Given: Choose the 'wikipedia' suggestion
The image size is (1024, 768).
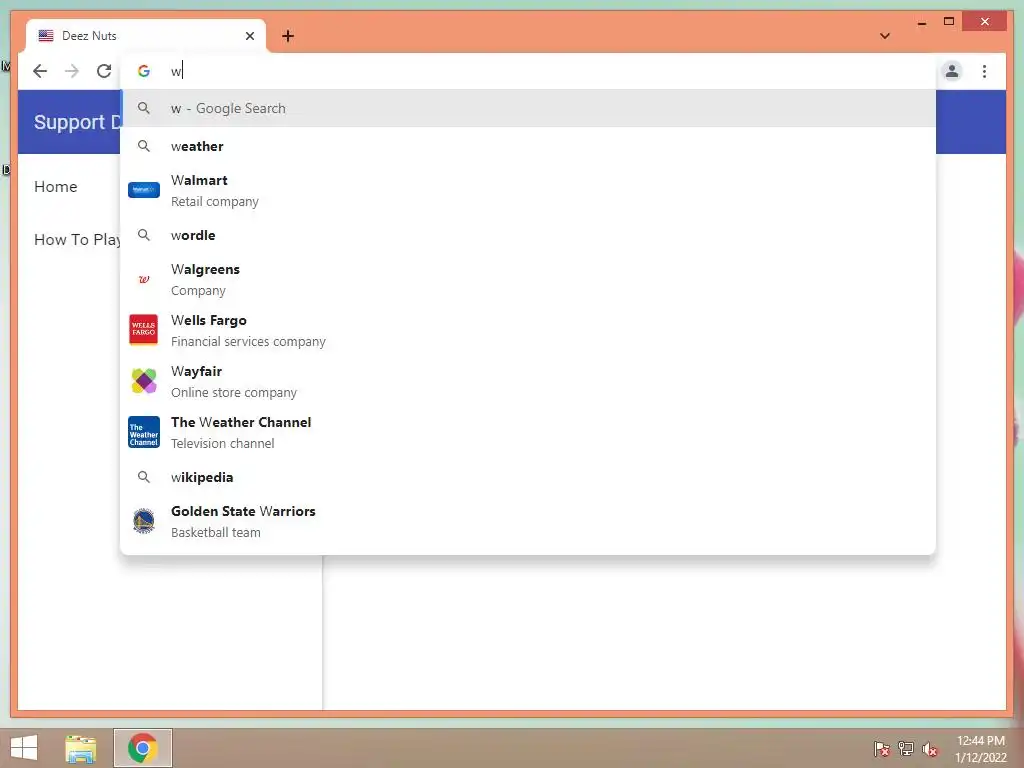Looking at the screenshot, I should click(x=528, y=477).
